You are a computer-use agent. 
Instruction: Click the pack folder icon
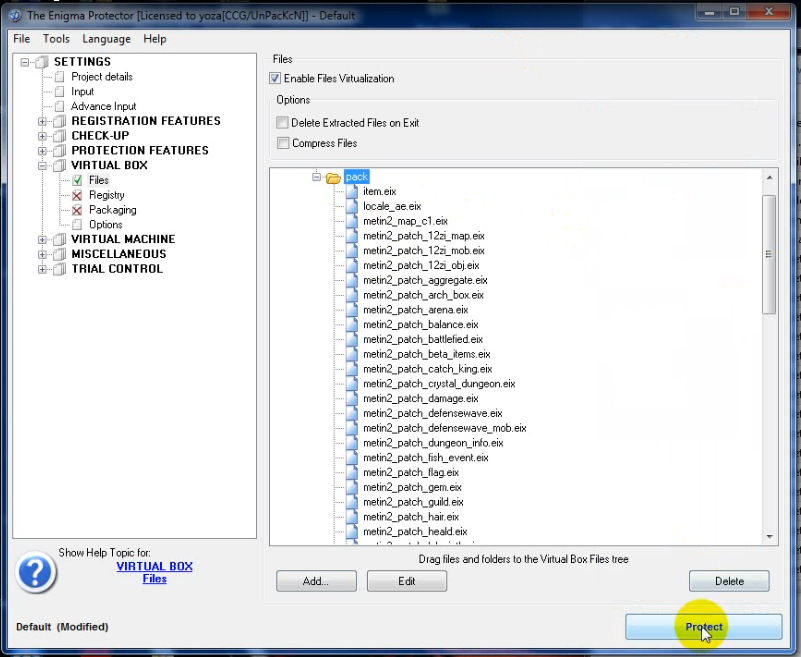coord(333,178)
